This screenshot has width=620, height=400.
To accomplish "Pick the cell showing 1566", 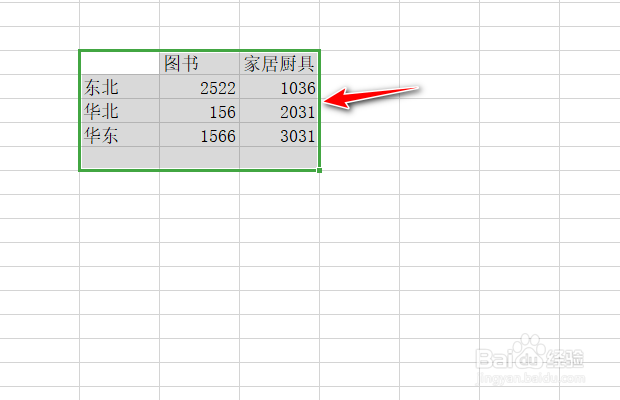I will [199, 135].
